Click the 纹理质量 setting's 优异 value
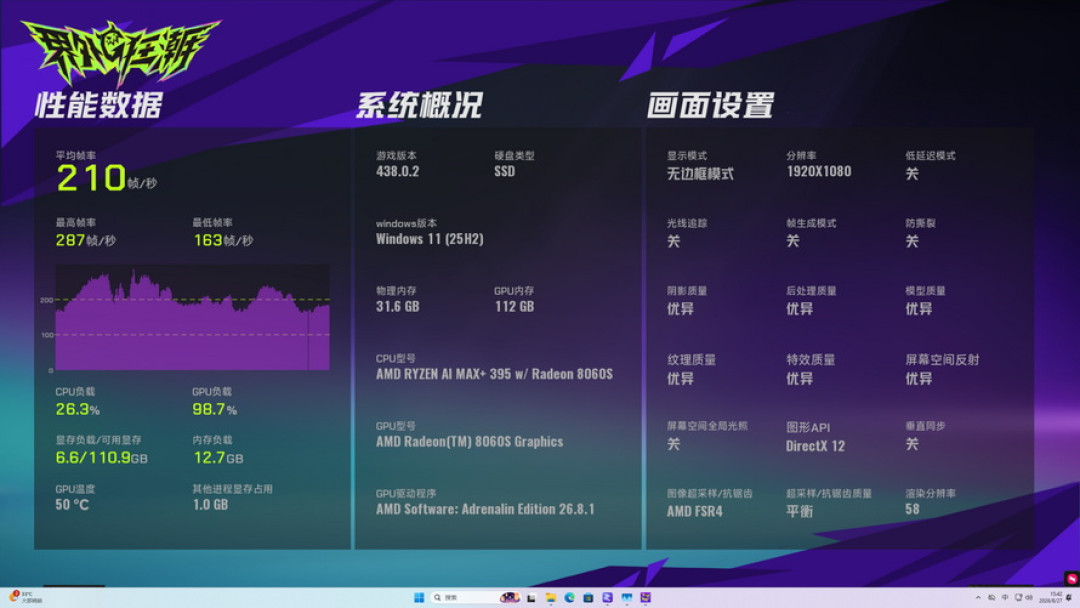The height and width of the screenshot is (608, 1080). coord(680,378)
